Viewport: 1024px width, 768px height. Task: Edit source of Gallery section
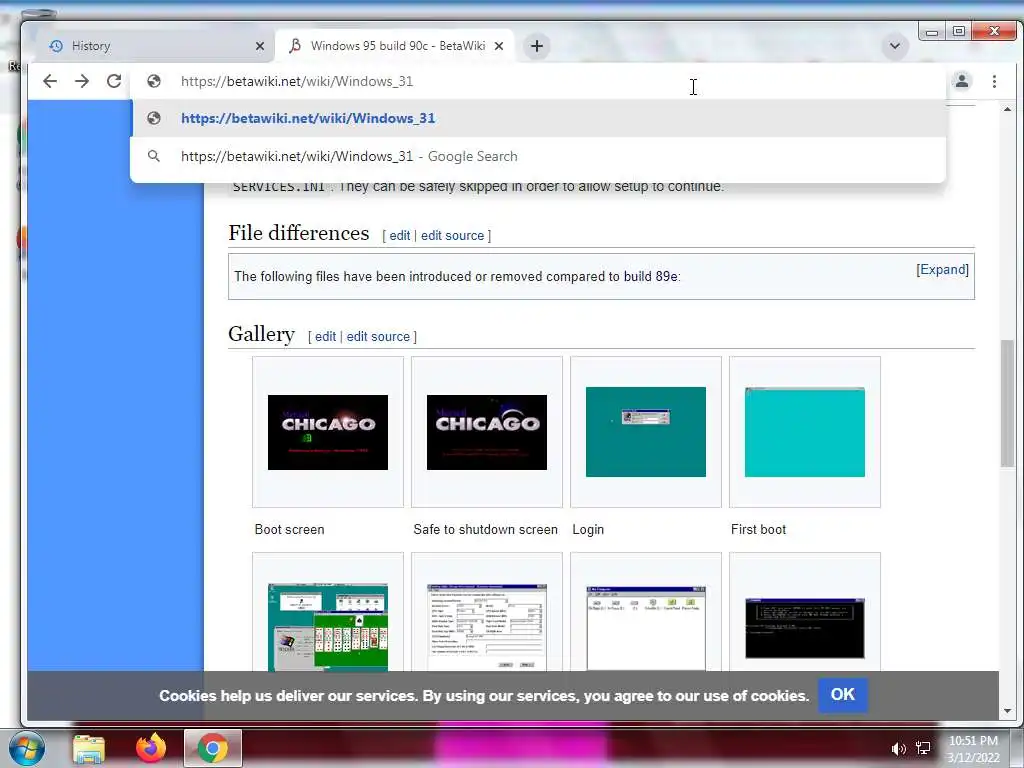pos(378,336)
